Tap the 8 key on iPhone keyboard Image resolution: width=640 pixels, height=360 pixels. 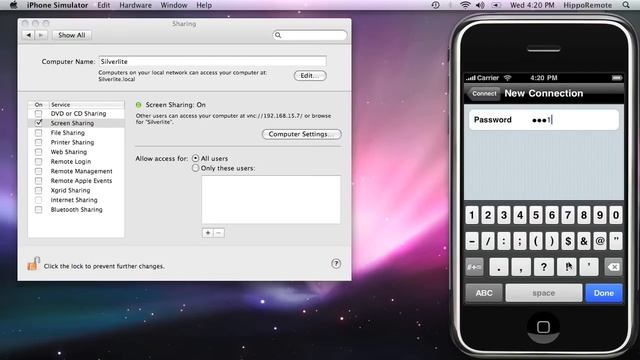point(584,215)
